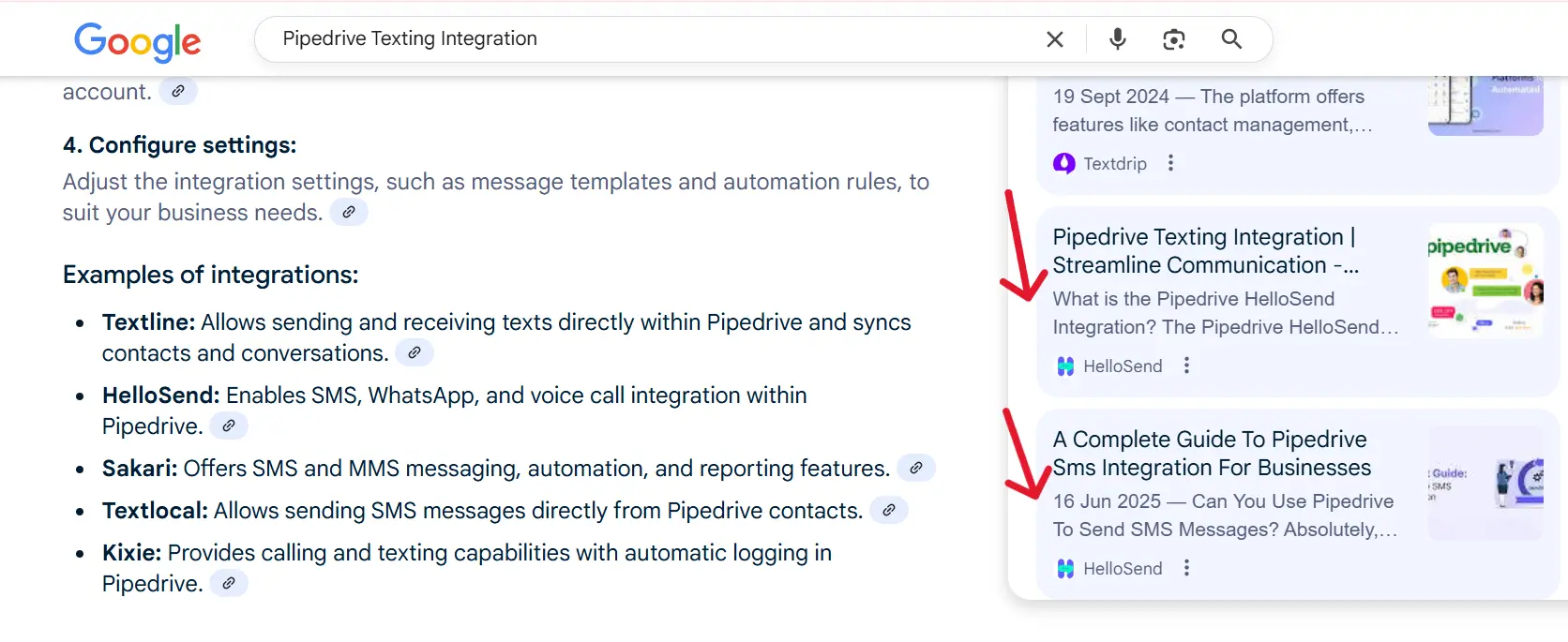Screen dimensions: 1568x642
Task: Open source link after HelloSend bullet
Action: (x=228, y=426)
